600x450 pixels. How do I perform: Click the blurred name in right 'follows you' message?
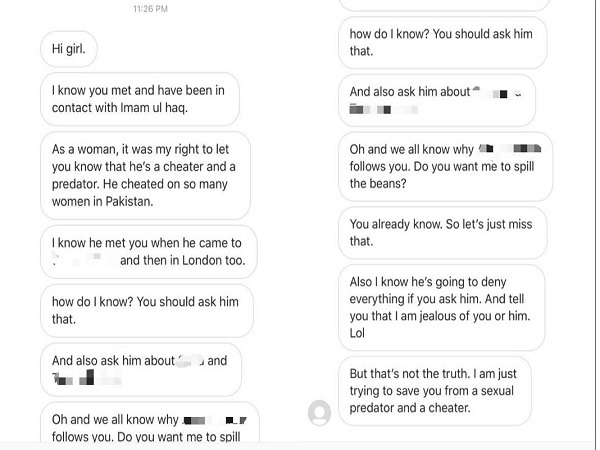[510, 148]
